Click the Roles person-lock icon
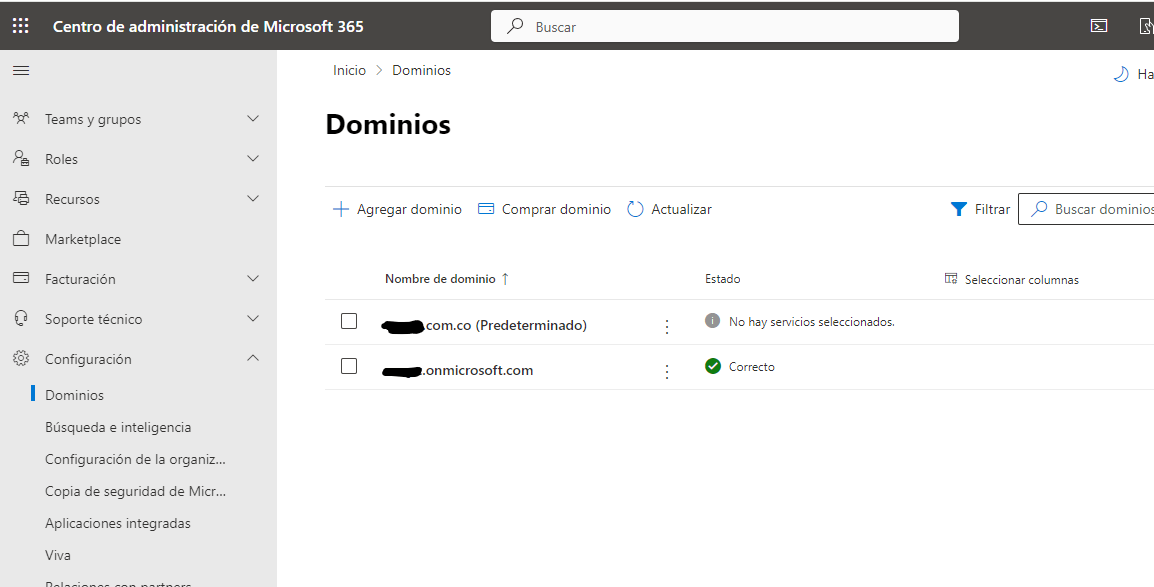The image size is (1154, 587). click(21, 158)
